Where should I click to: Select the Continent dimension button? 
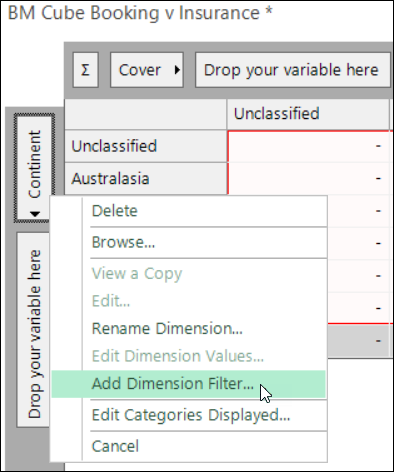[34, 168]
